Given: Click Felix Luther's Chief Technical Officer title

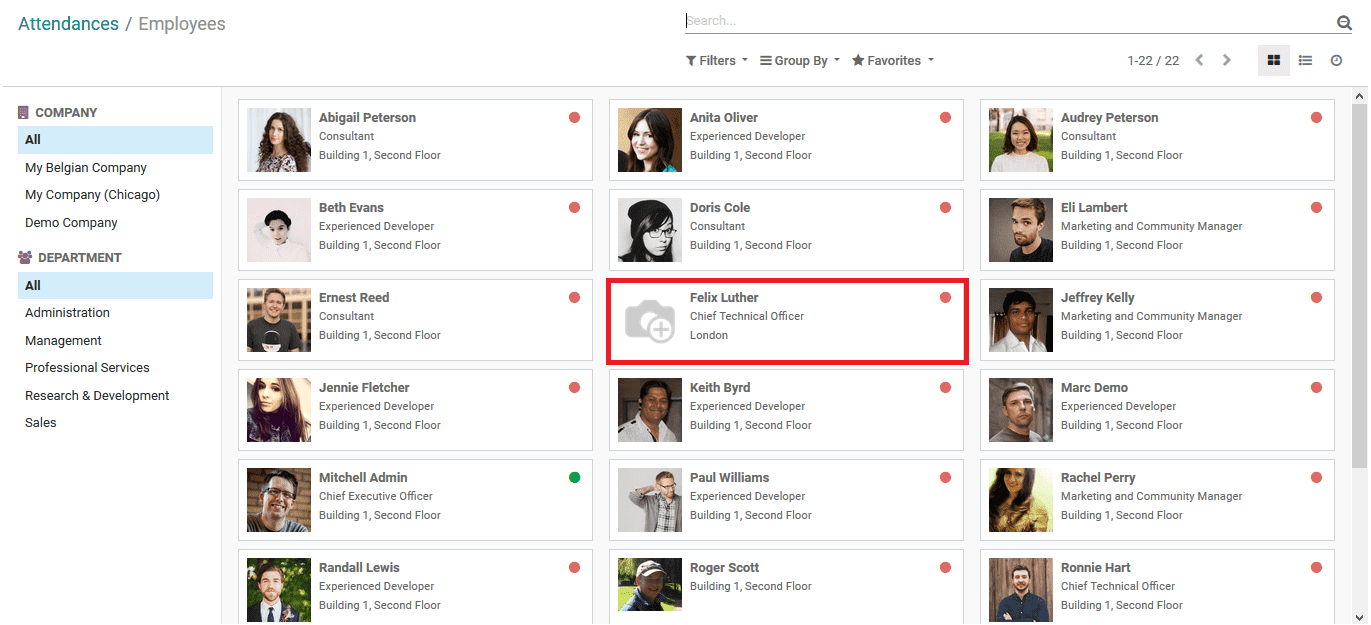Looking at the screenshot, I should click(x=747, y=317).
